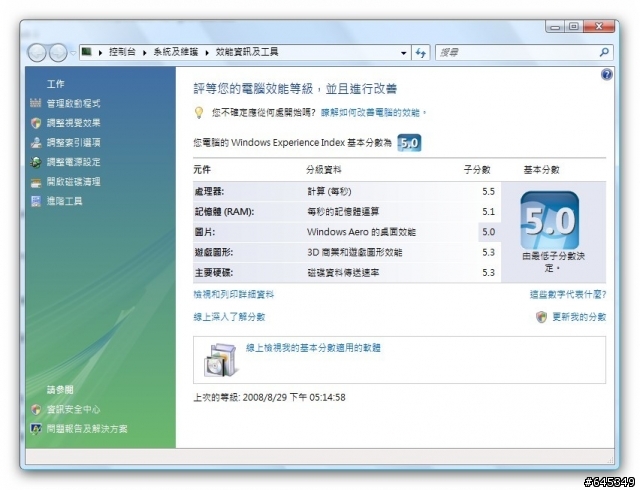Click the shield icon beside 資訊安全中心
The height and width of the screenshot is (490, 640).
(36, 409)
